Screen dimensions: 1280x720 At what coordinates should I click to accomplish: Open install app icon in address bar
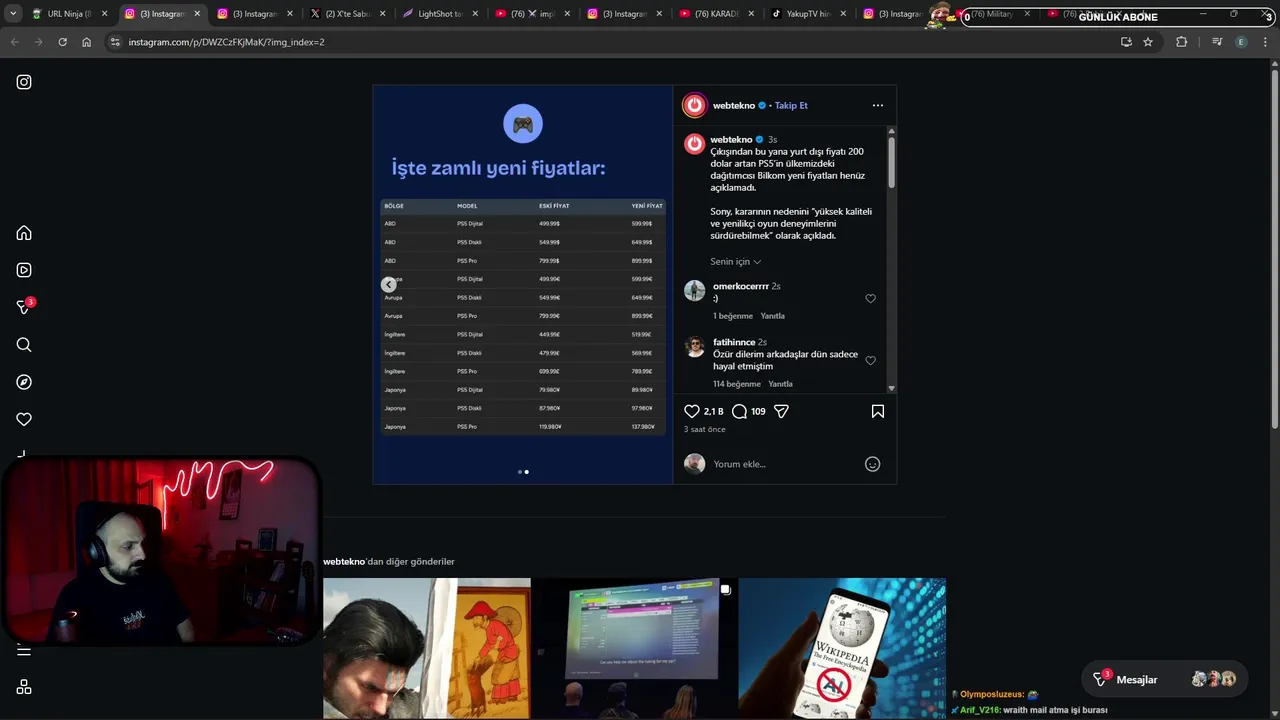tap(1126, 42)
